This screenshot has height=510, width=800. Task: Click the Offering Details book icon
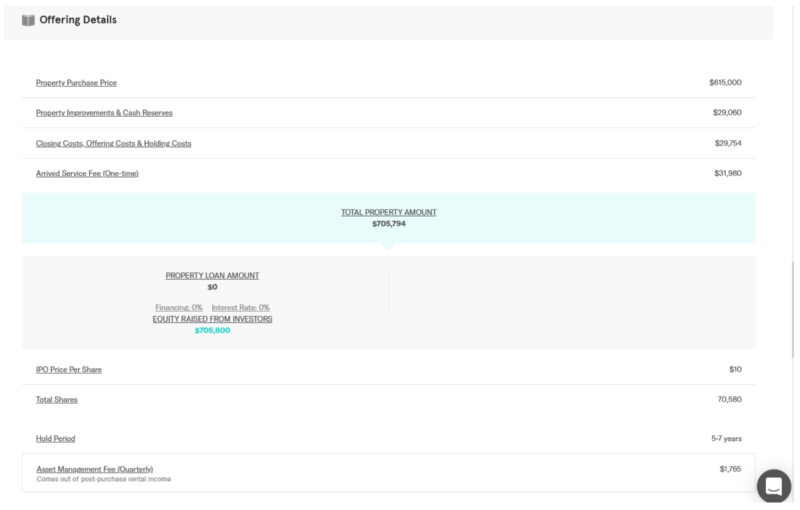pos(28,20)
